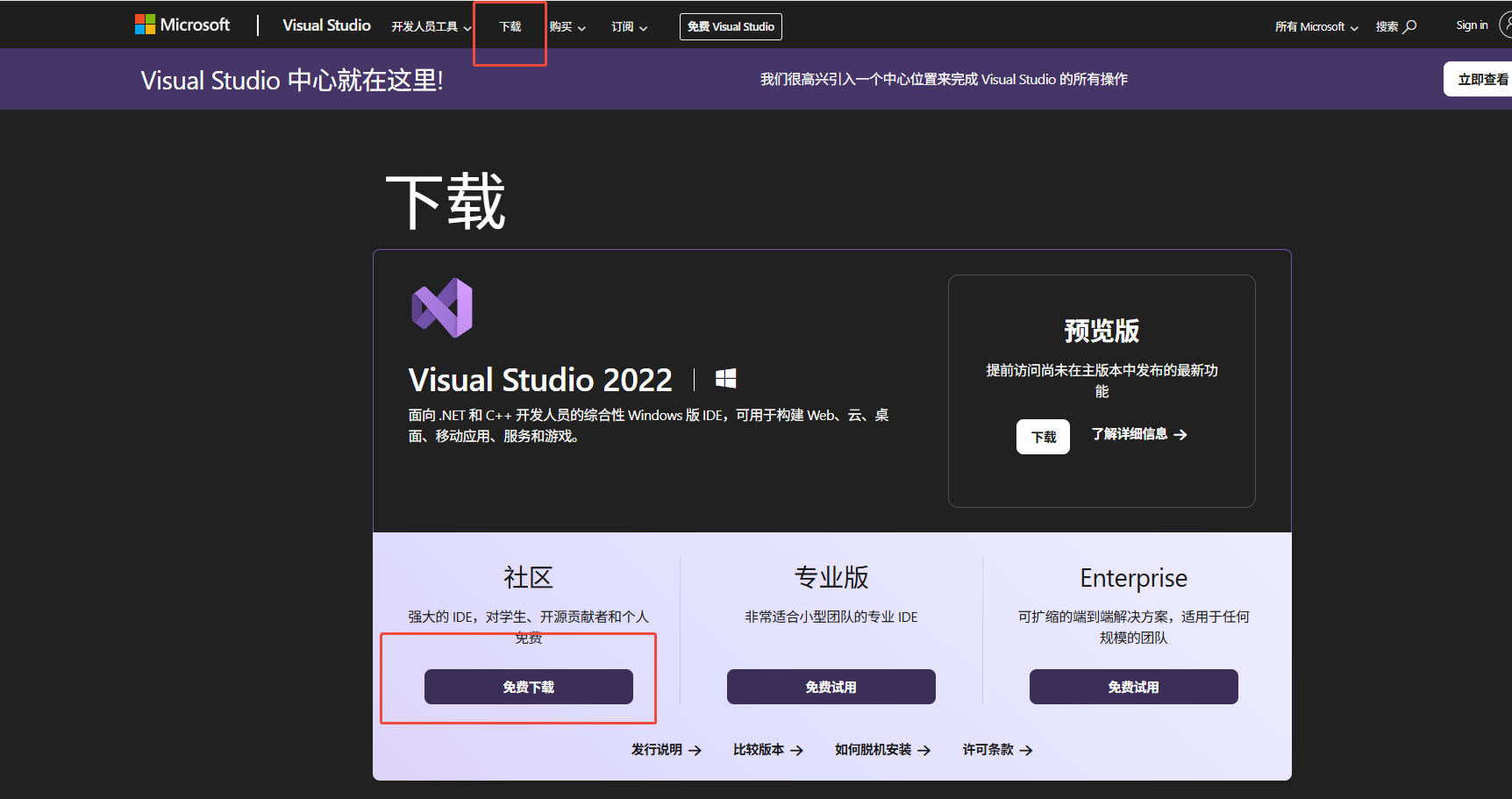
Task: Open the 比较版本 link
Action: pyautogui.click(x=767, y=750)
